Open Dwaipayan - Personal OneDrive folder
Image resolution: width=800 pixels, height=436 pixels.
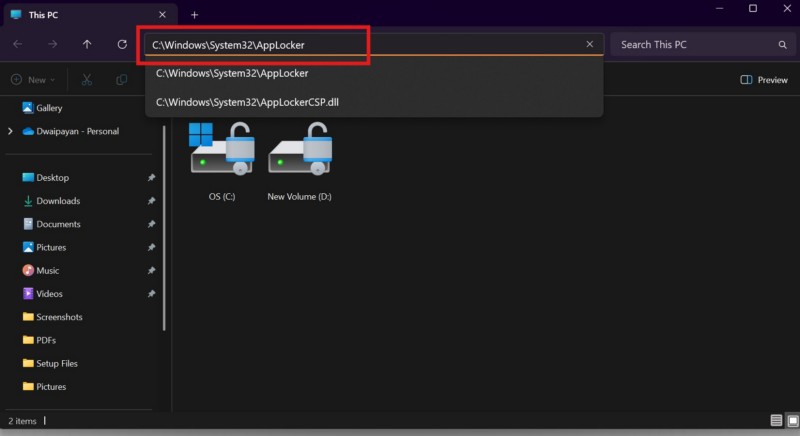[71, 132]
